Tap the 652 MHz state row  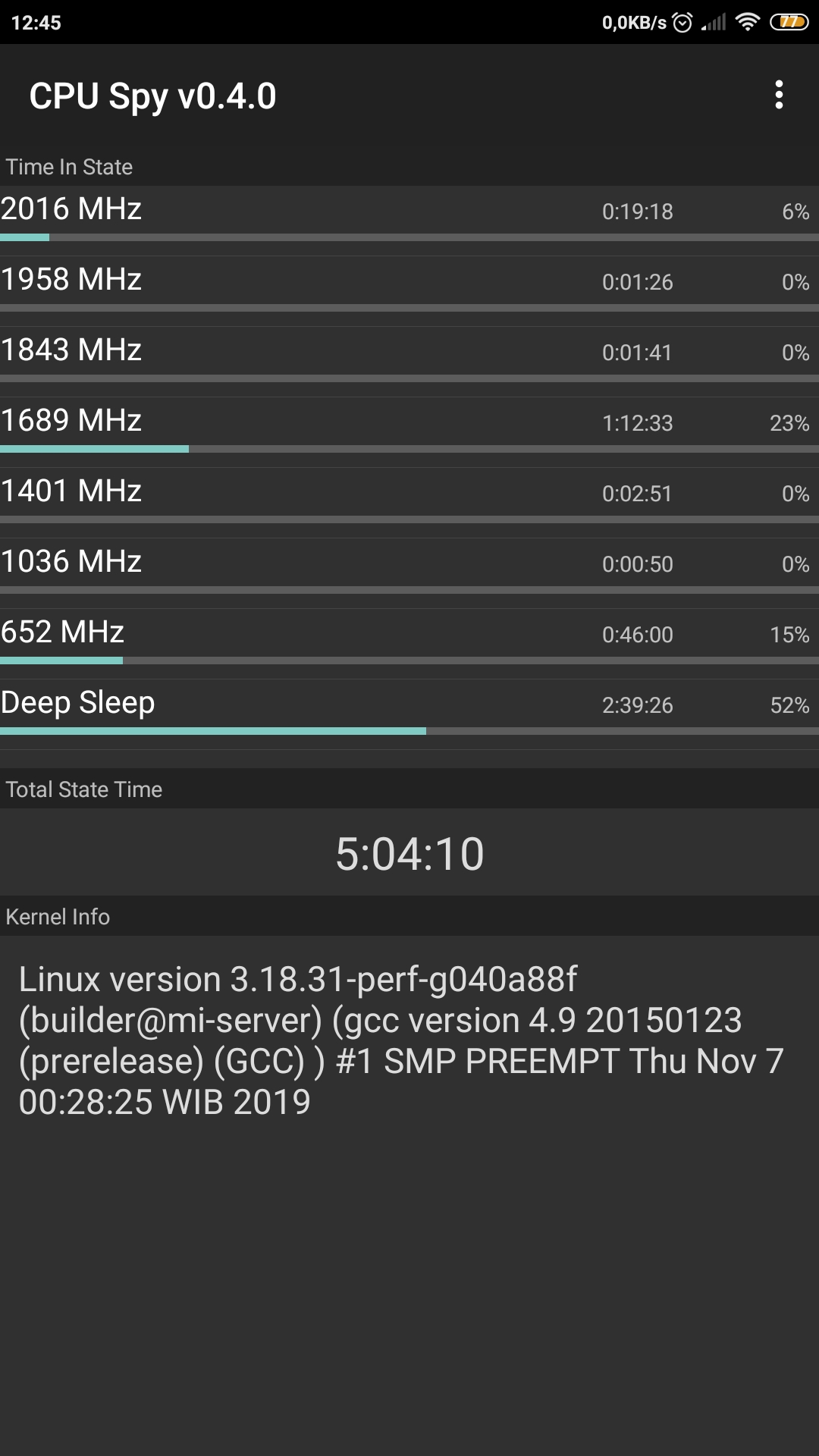pos(409,633)
